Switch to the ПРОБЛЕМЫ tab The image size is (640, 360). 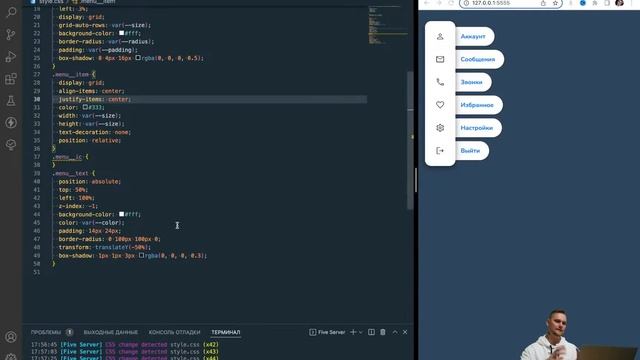coord(46,332)
